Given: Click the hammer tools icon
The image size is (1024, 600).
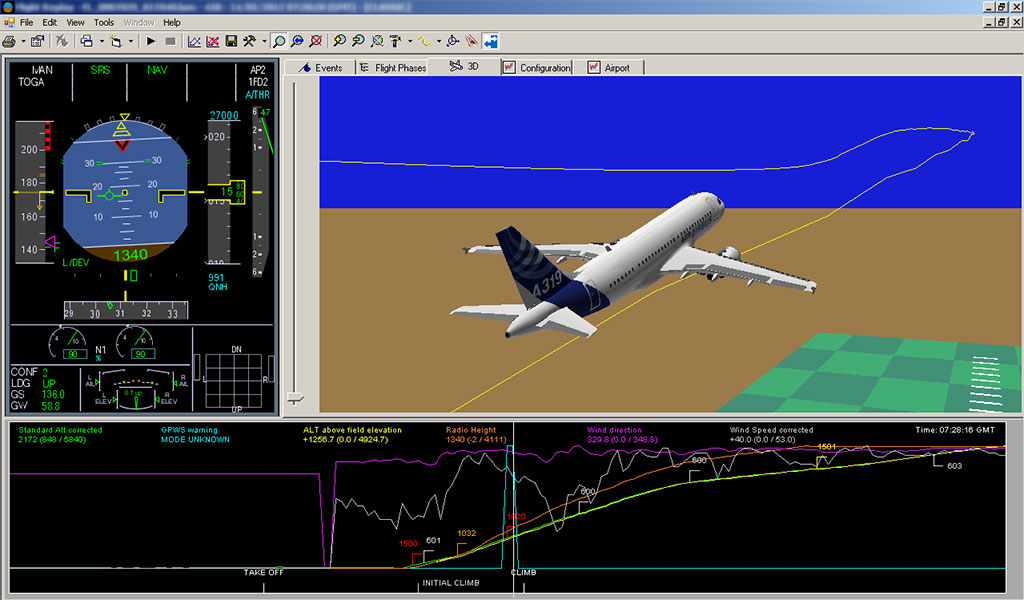Looking at the screenshot, I should [249, 42].
